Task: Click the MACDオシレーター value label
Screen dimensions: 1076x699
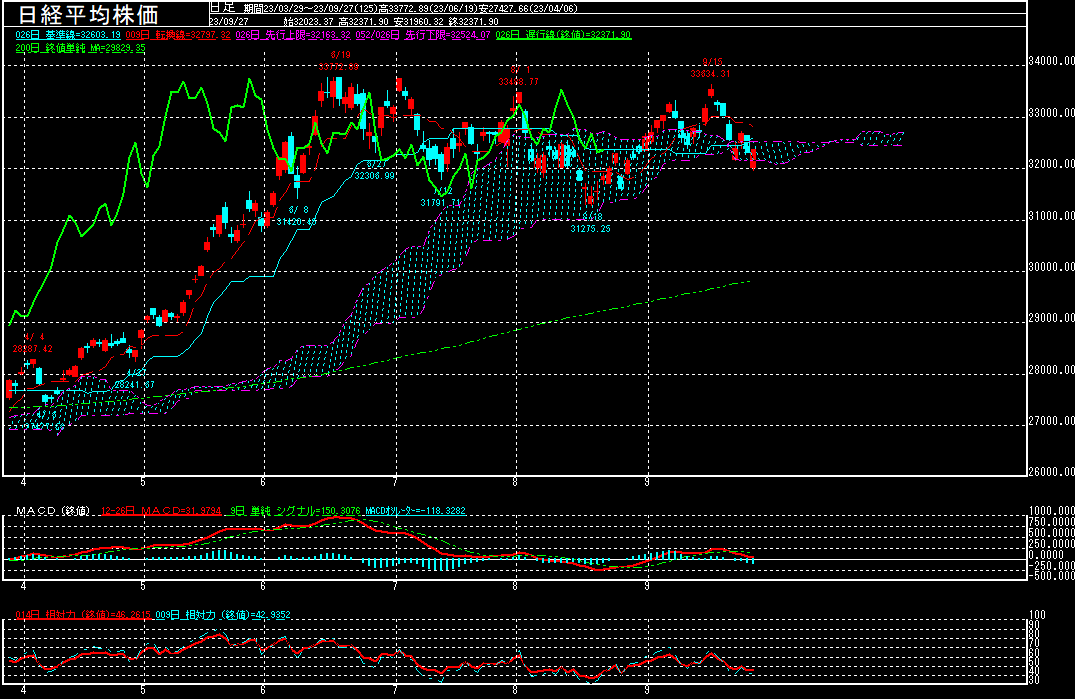Action: click(x=415, y=511)
